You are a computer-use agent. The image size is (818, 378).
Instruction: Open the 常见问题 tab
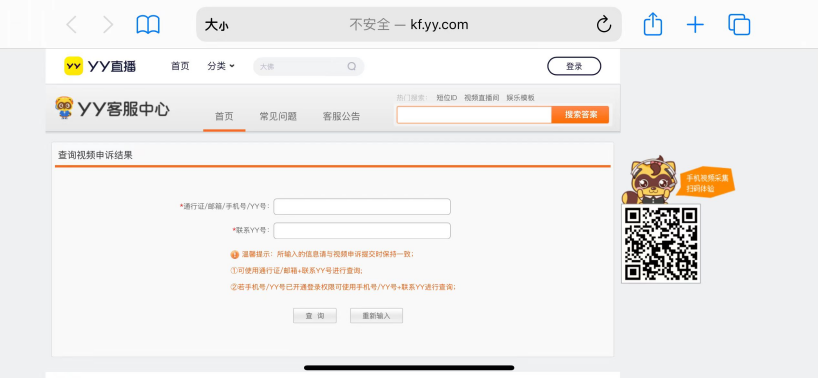[278, 116]
